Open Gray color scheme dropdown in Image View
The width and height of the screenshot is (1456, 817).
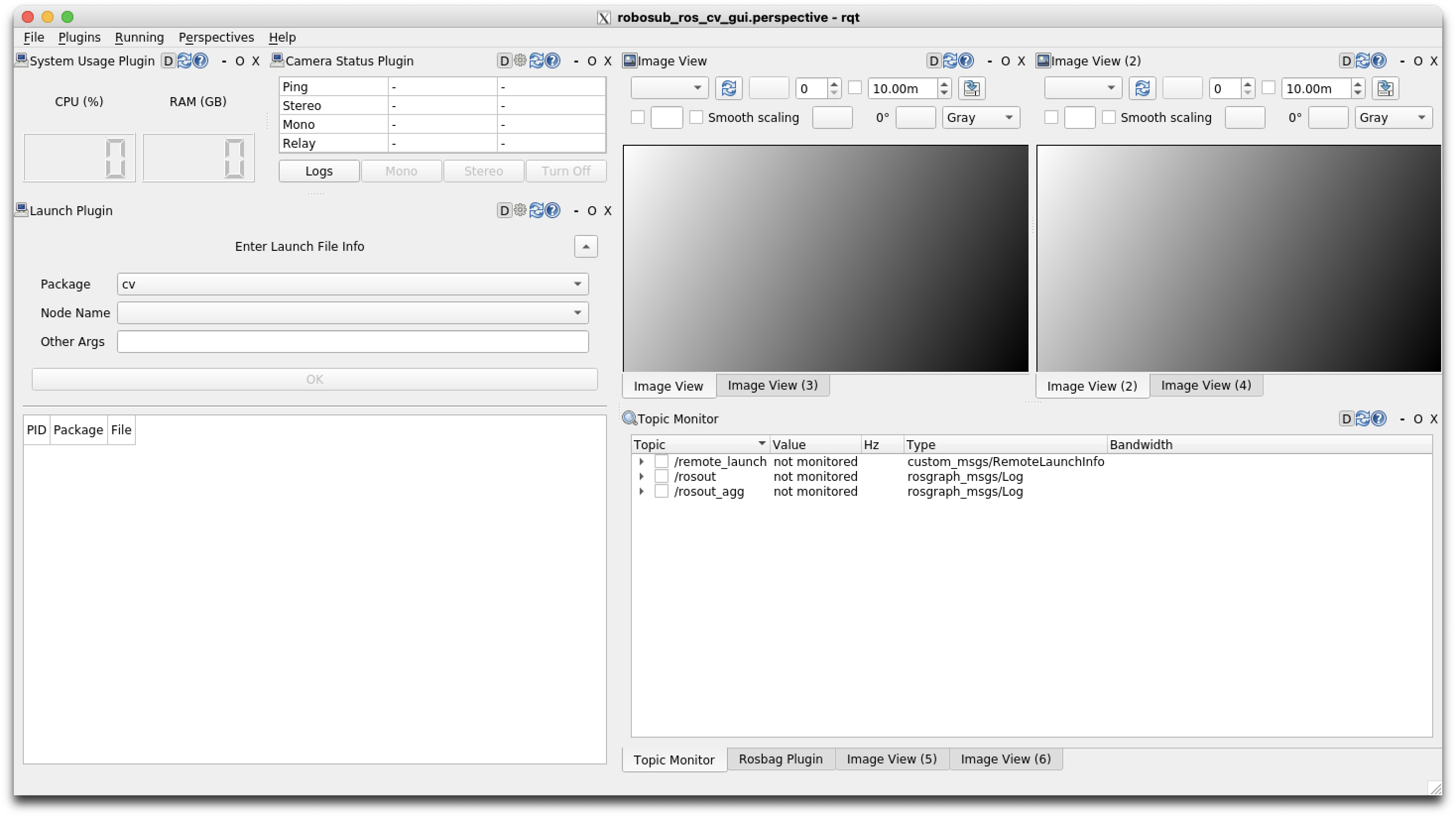coord(980,117)
